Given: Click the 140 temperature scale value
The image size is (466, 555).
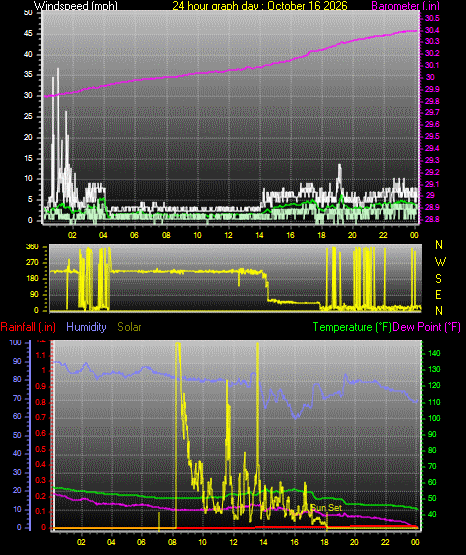Looking at the screenshot, I should tap(434, 353).
